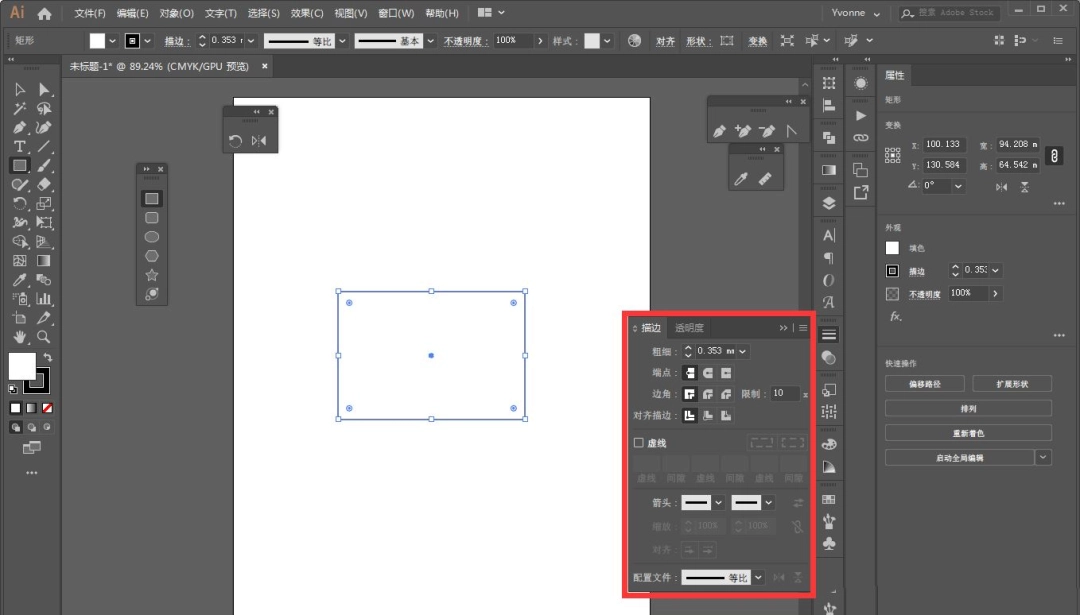Open the 效果(C) menu
The height and width of the screenshot is (615, 1080).
click(x=307, y=13)
